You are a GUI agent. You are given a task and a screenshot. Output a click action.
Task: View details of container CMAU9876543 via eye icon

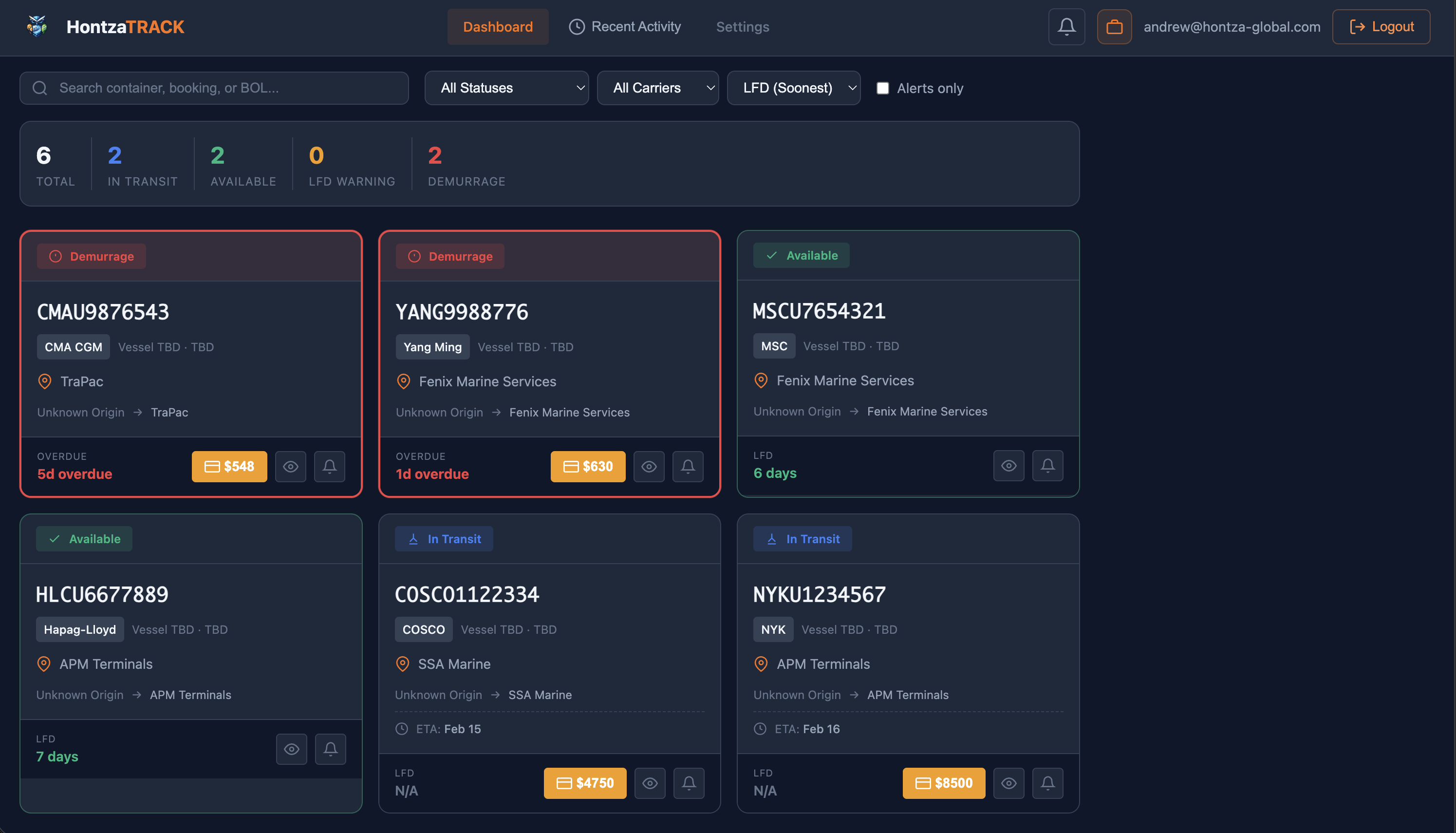pyautogui.click(x=291, y=466)
